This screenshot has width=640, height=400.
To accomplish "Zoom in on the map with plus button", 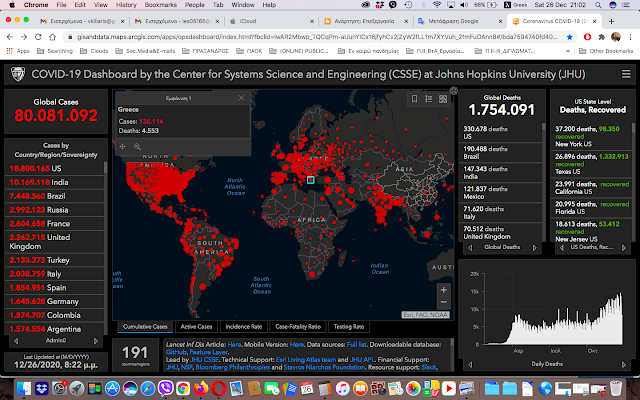I will [443, 290].
